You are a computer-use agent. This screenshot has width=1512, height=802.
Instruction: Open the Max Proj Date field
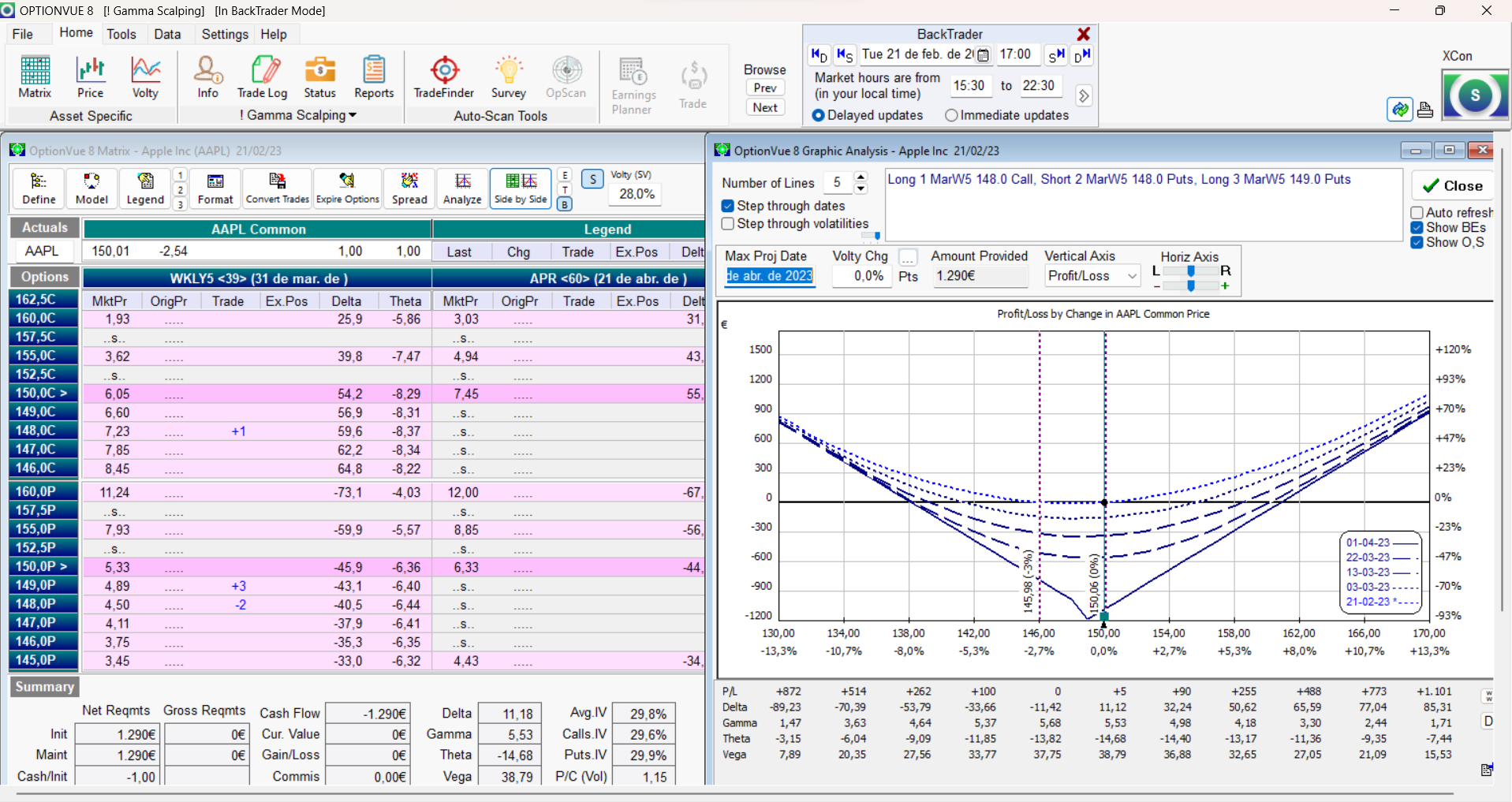point(769,276)
